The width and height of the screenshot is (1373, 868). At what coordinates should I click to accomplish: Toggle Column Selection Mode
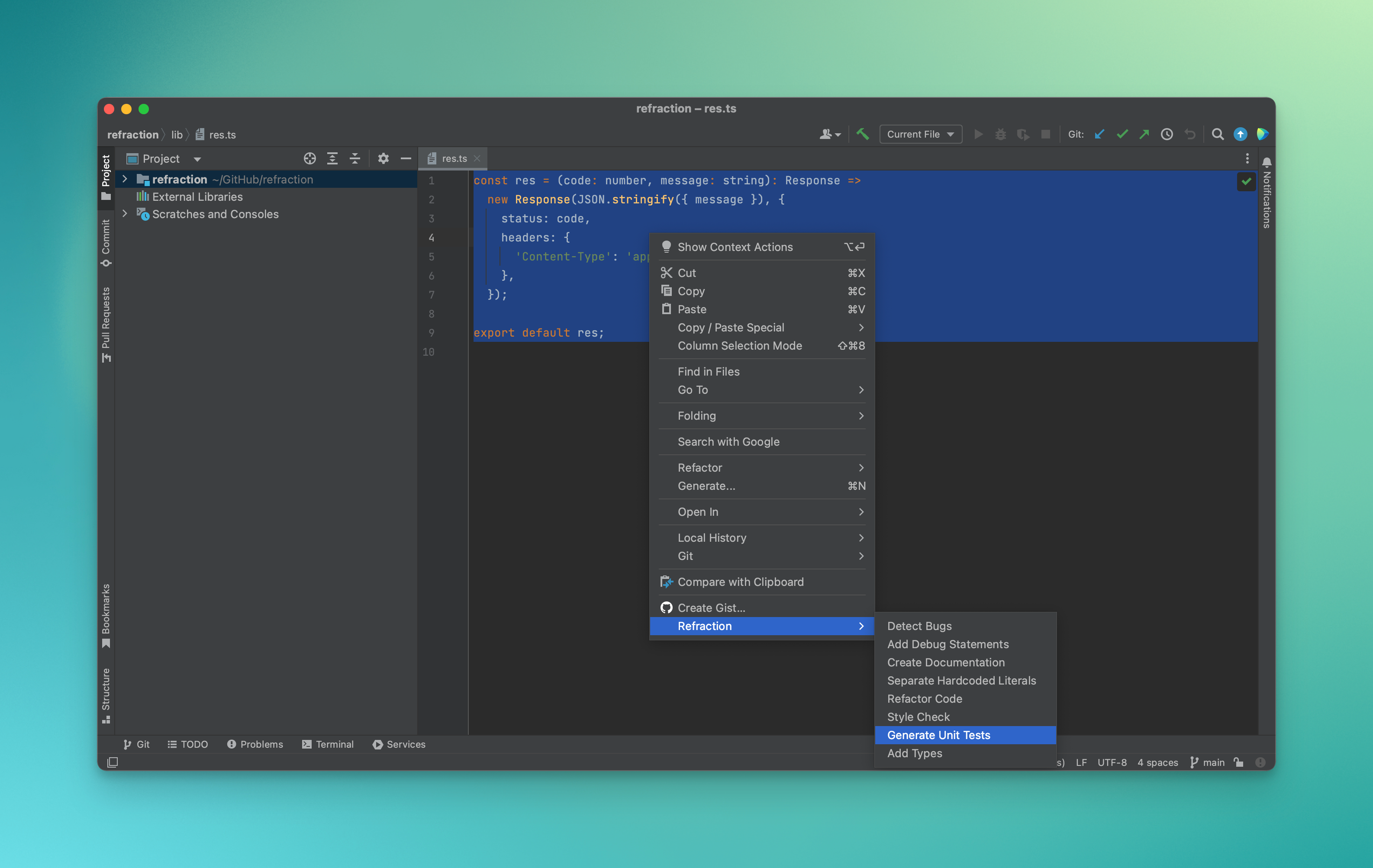pyautogui.click(x=762, y=346)
